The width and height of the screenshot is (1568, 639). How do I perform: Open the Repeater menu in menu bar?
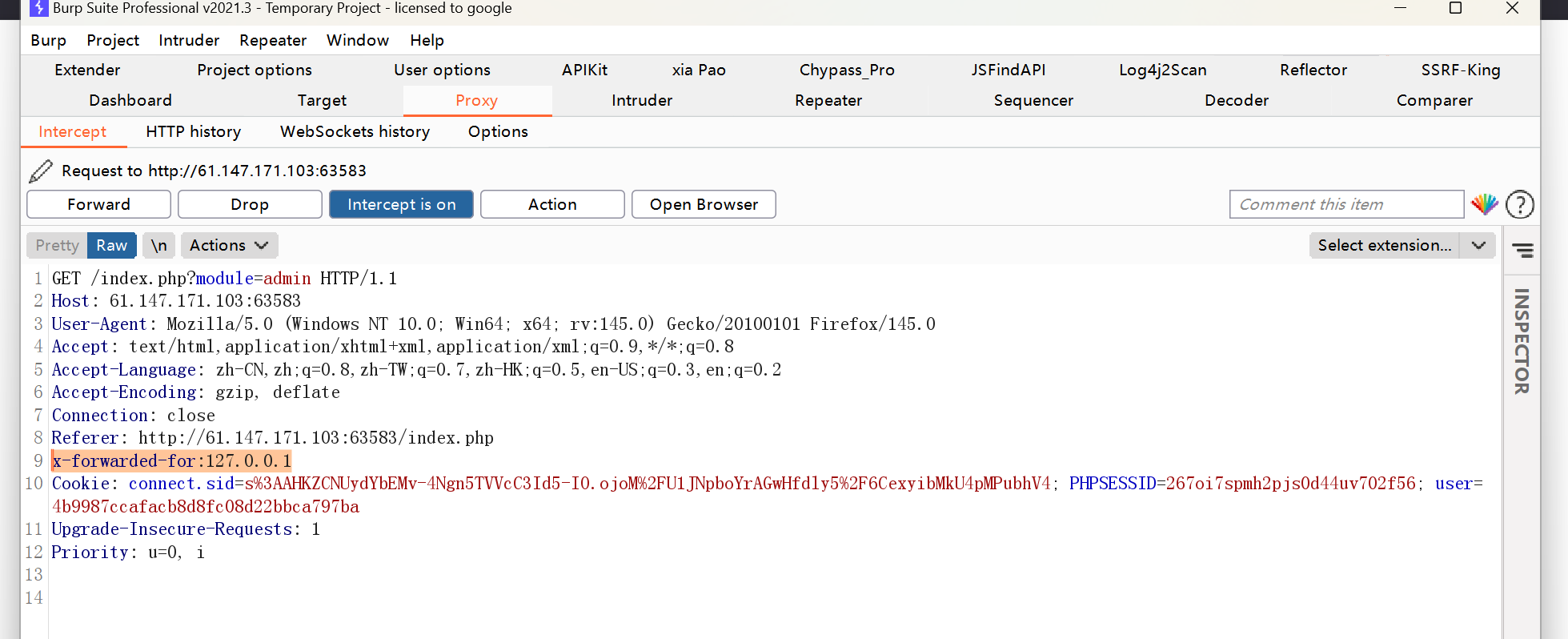273,40
